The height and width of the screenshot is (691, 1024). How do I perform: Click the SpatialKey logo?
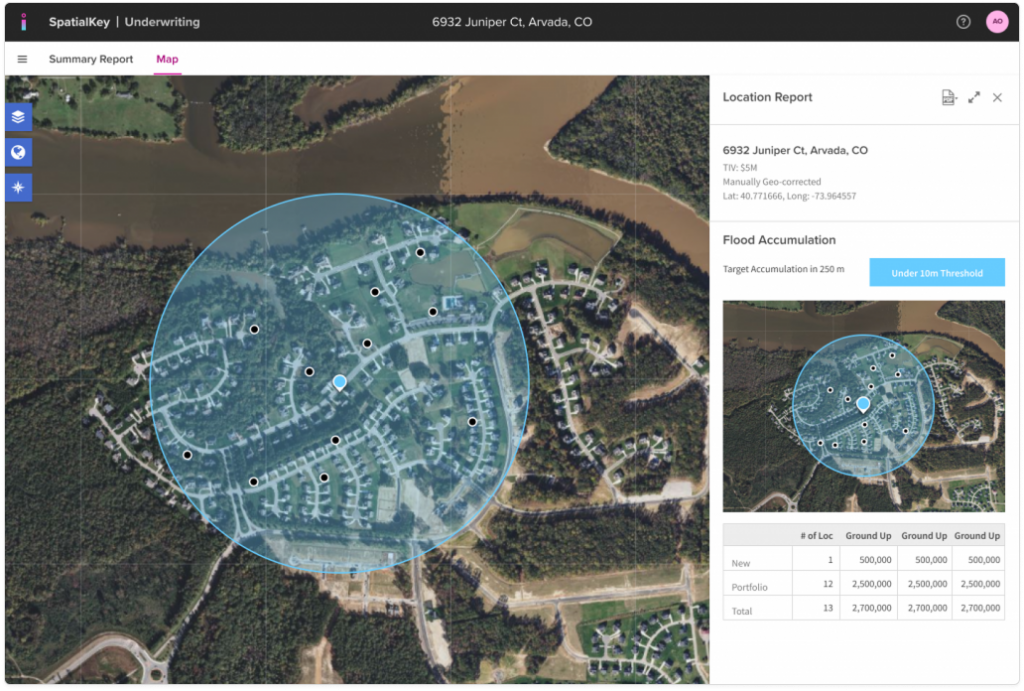point(24,21)
